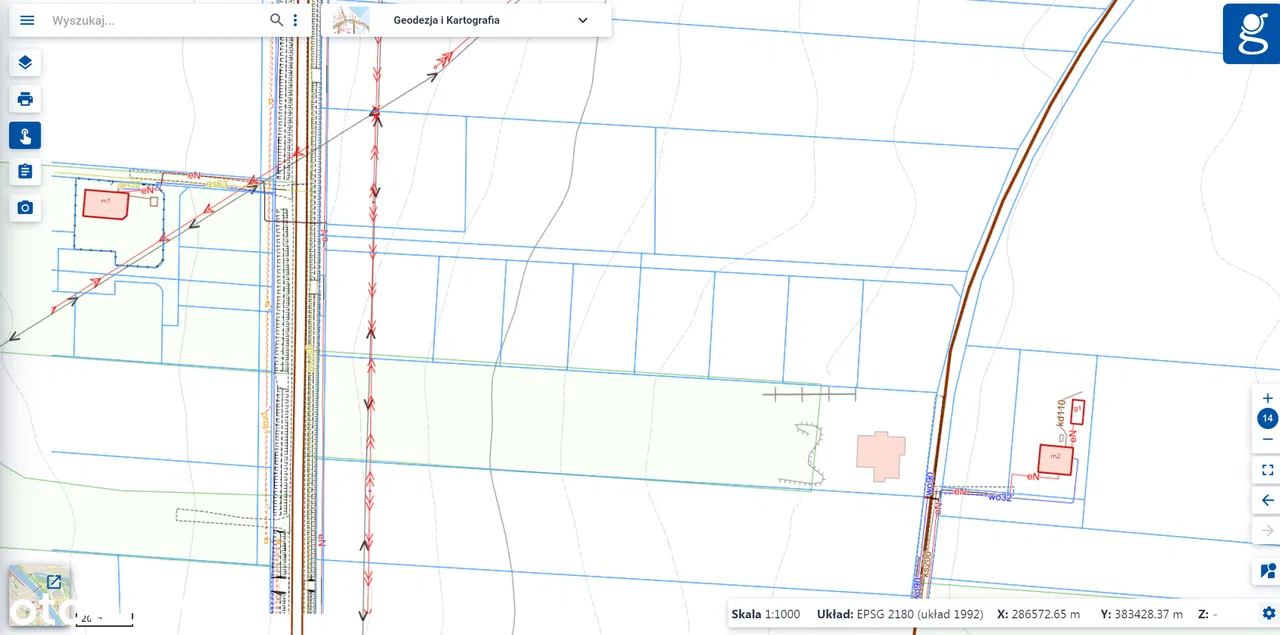Click the print map icon

point(25,99)
